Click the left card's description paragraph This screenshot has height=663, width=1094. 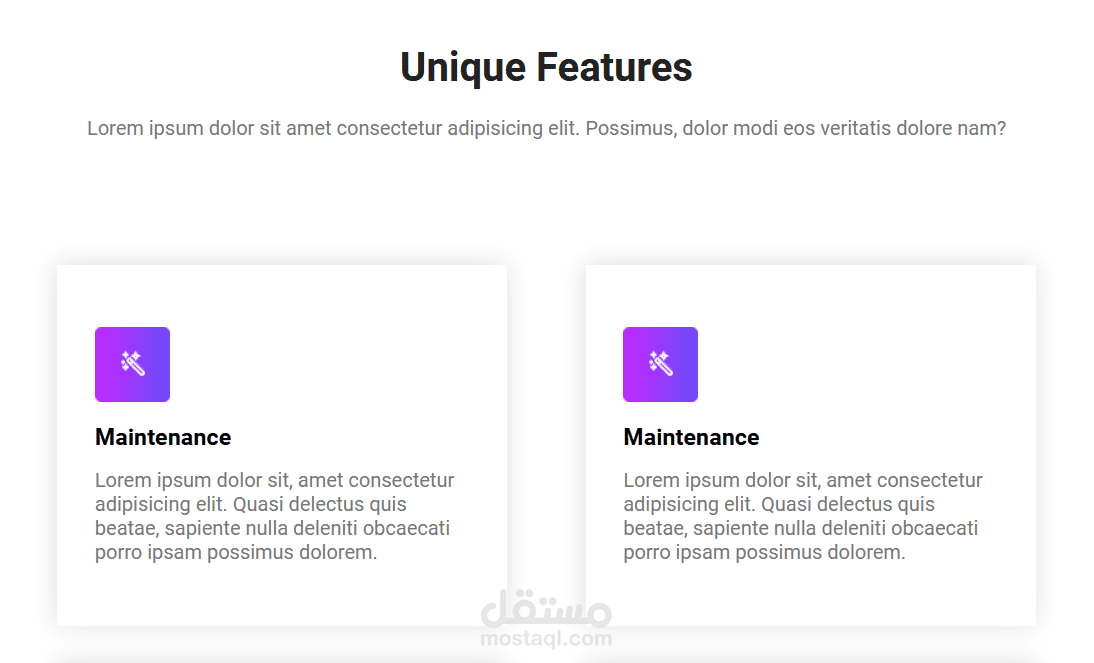pos(274,516)
